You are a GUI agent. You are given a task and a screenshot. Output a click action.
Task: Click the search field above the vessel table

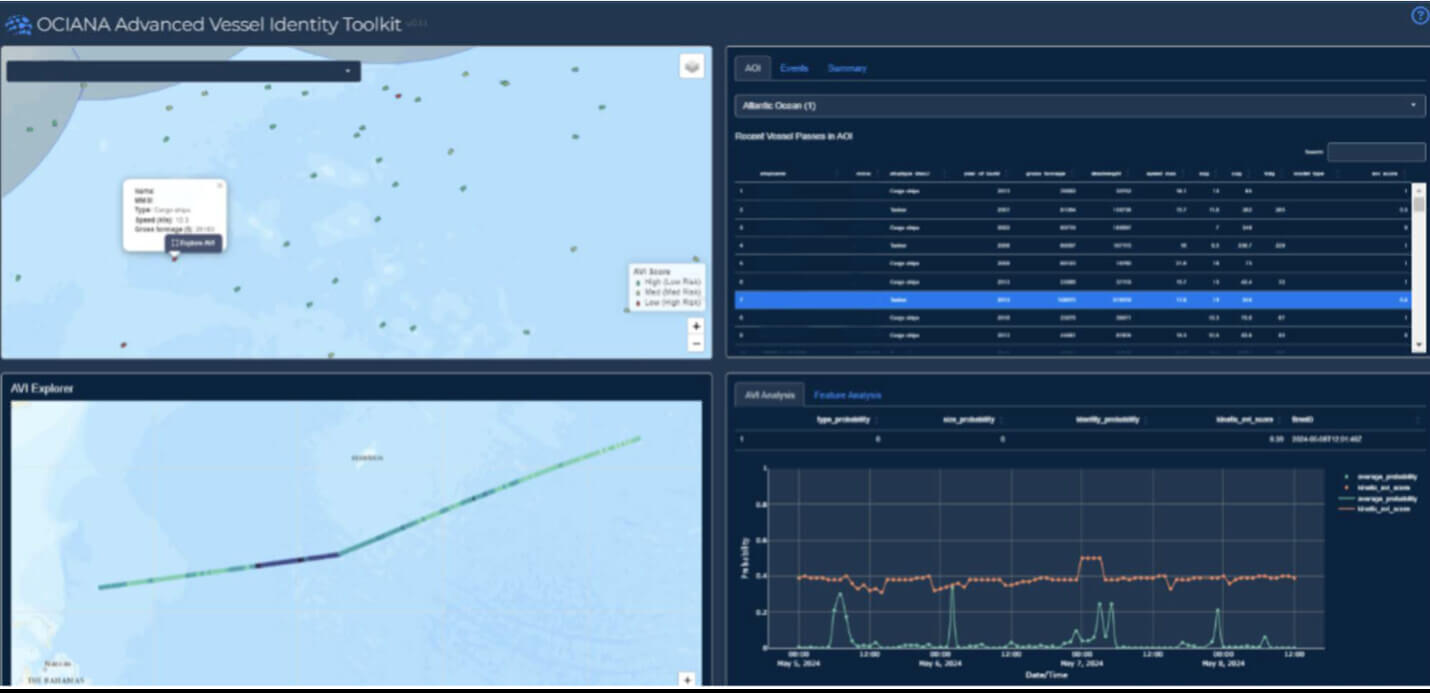point(1378,149)
